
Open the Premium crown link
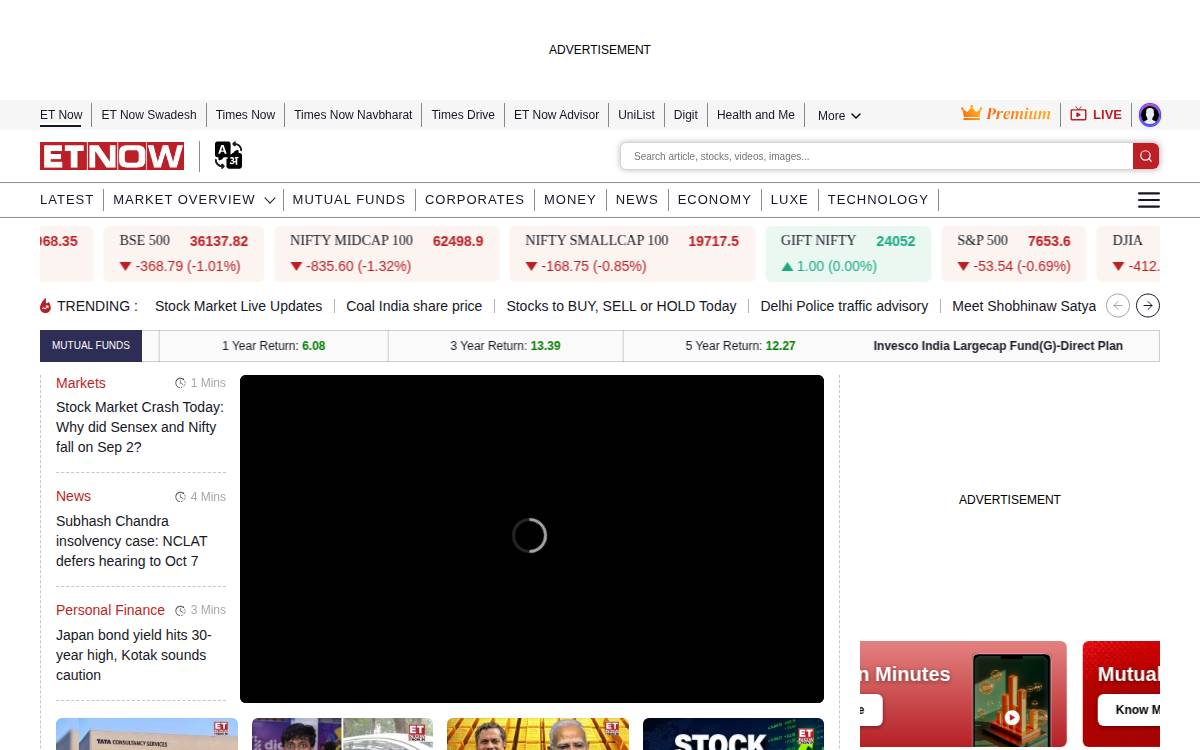1006,114
